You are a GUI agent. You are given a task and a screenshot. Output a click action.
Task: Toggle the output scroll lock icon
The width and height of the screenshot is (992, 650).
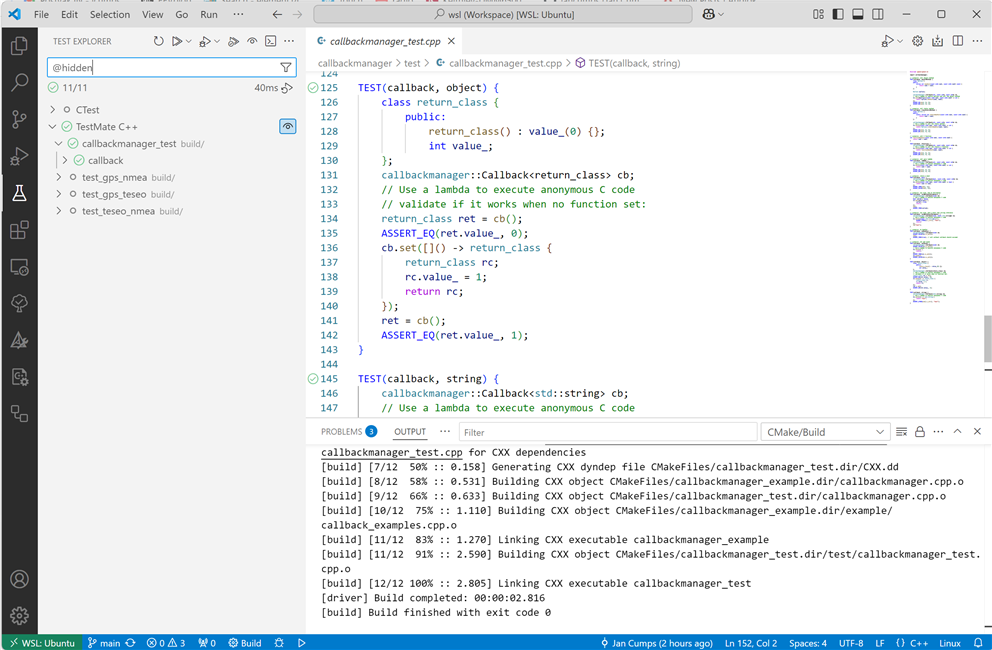920,432
